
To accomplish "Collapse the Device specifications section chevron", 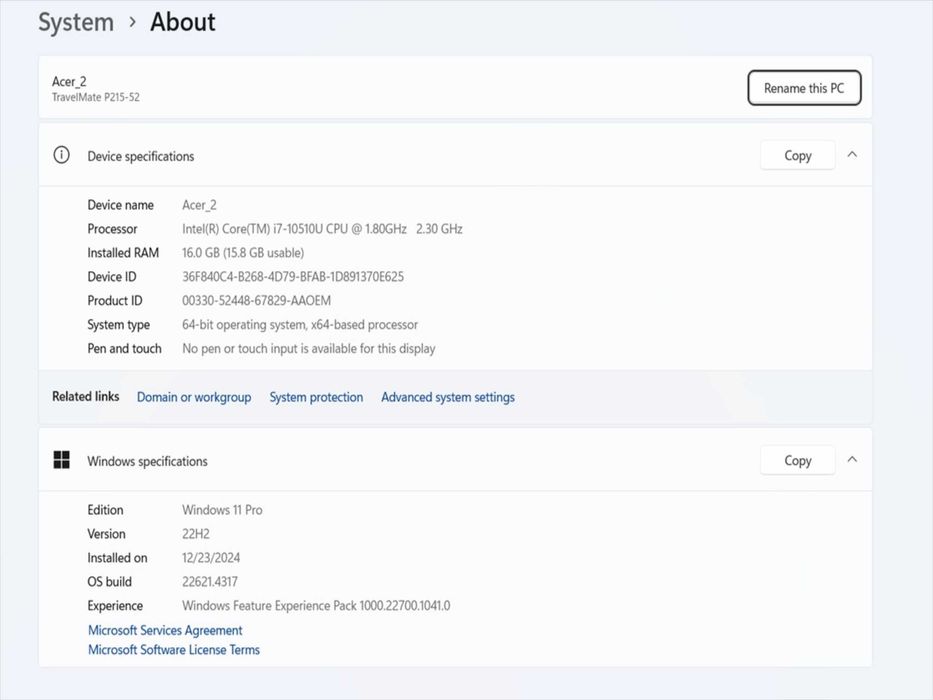I will click(852, 155).
